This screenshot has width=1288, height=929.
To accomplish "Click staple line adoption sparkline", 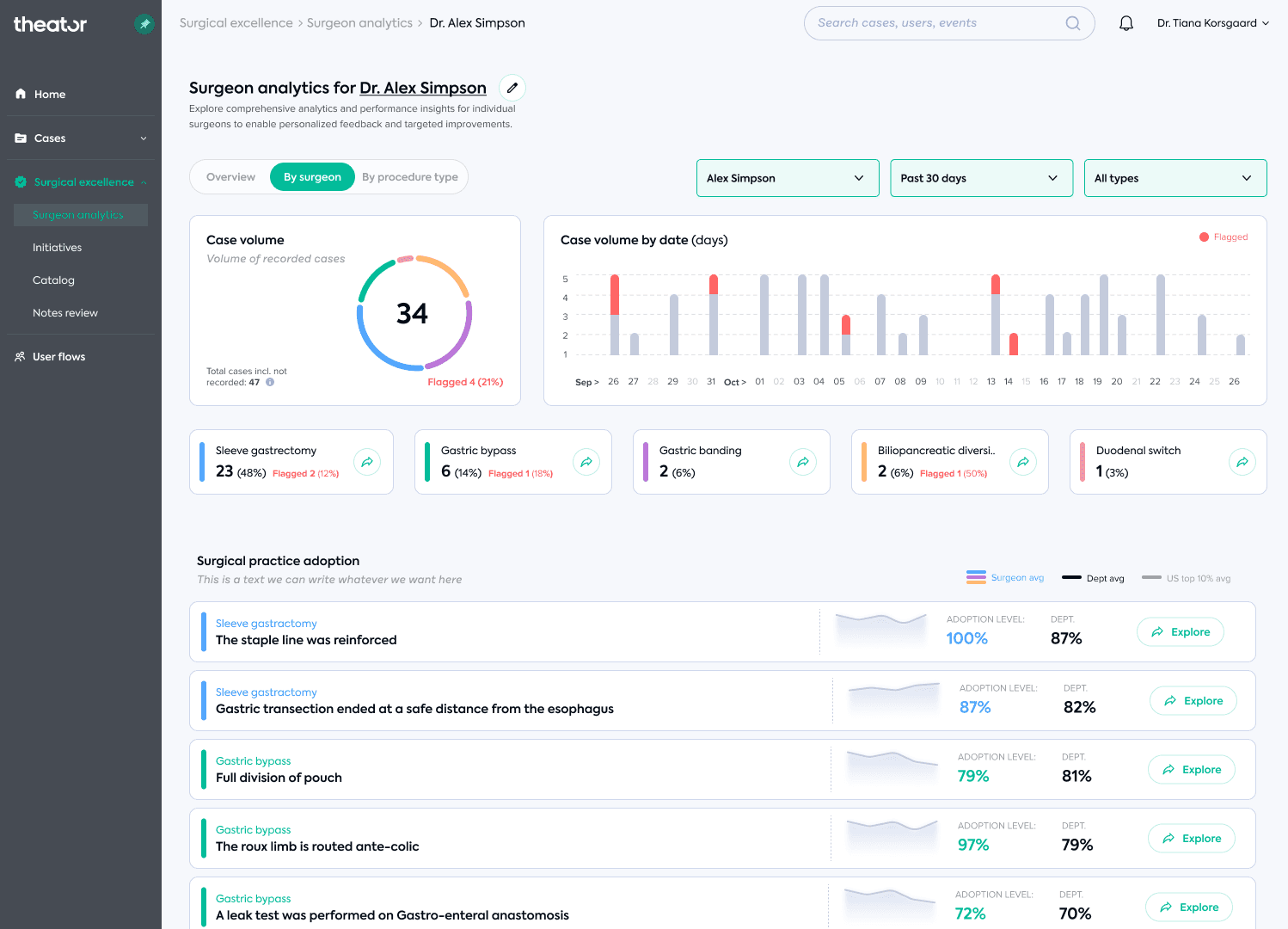I will click(x=881, y=632).
